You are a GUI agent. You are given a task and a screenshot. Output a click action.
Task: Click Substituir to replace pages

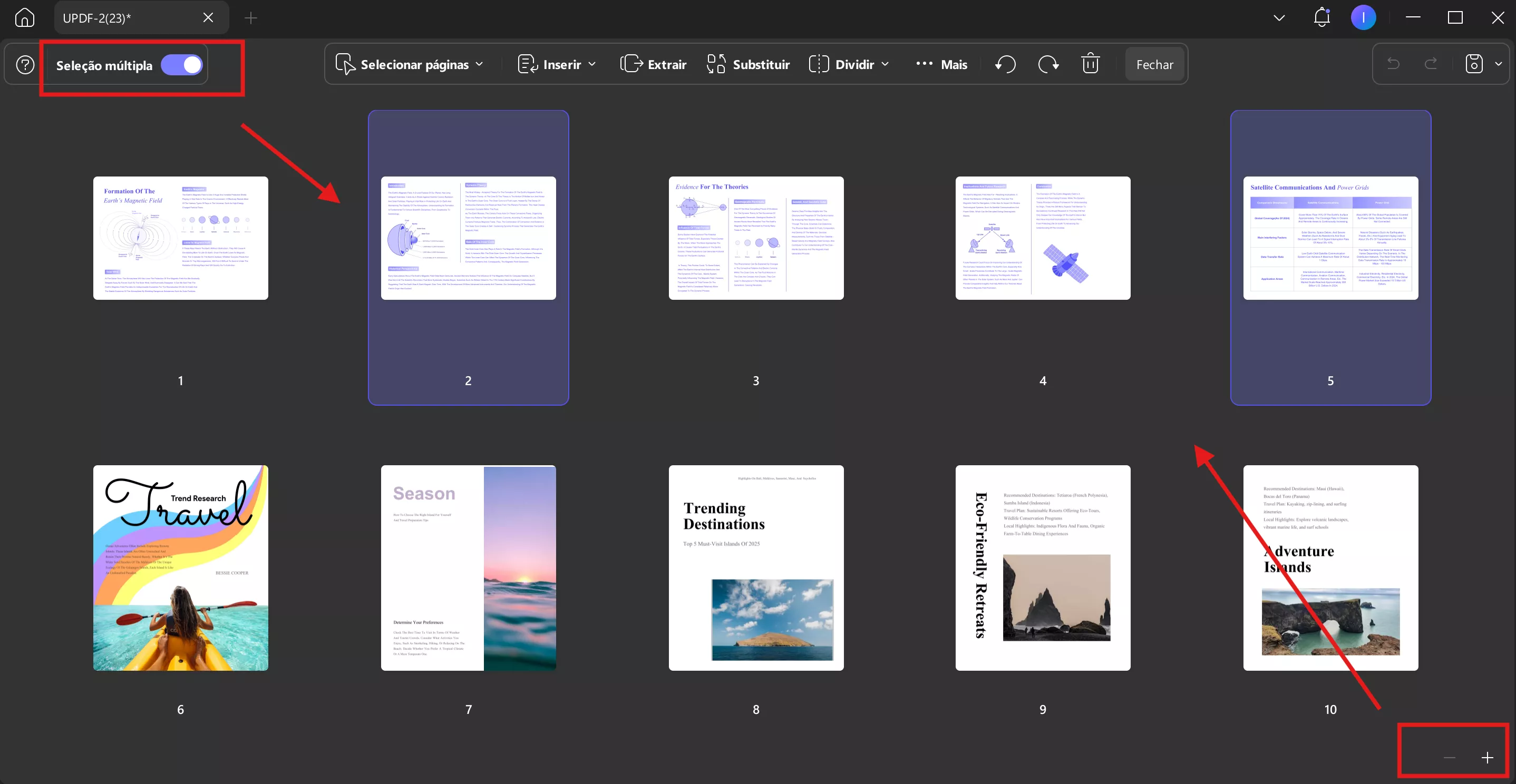pyautogui.click(x=749, y=64)
